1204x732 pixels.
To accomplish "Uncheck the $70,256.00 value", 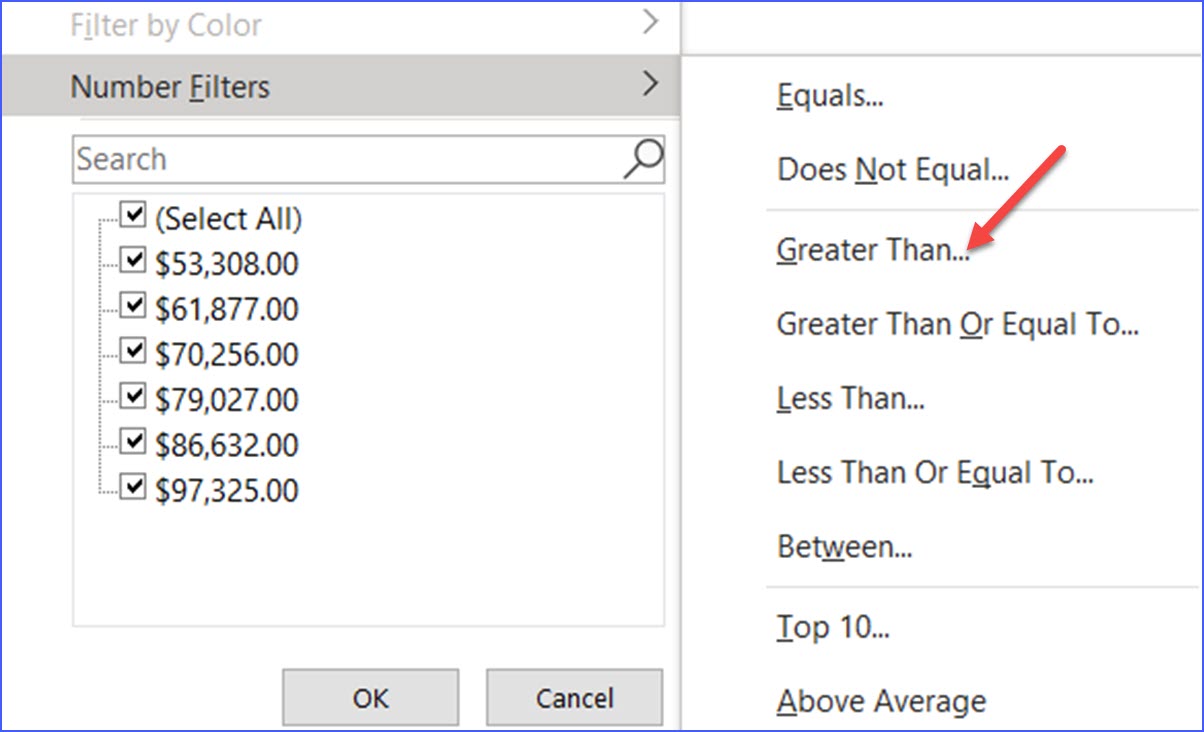I will pyautogui.click(x=131, y=350).
